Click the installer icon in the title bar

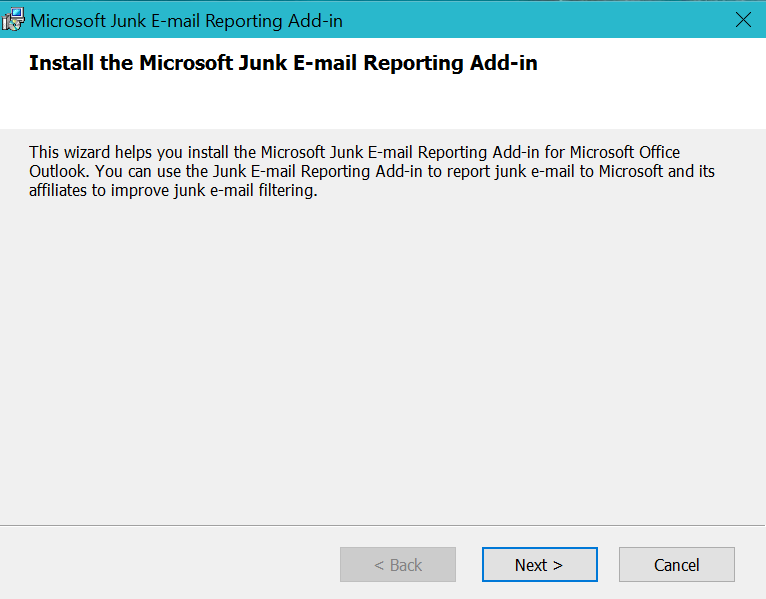[14, 20]
